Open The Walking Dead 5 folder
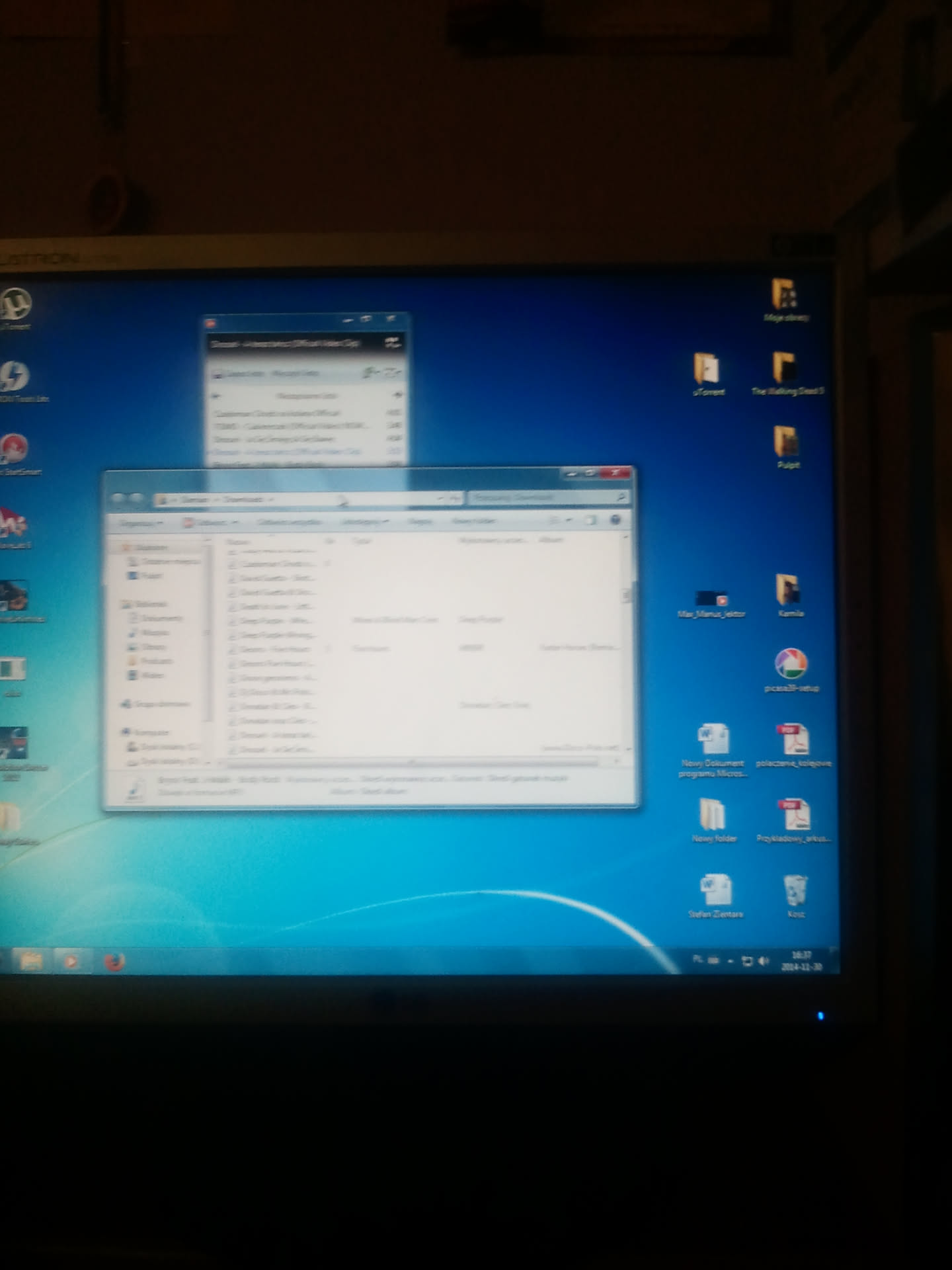 pyautogui.click(x=785, y=368)
